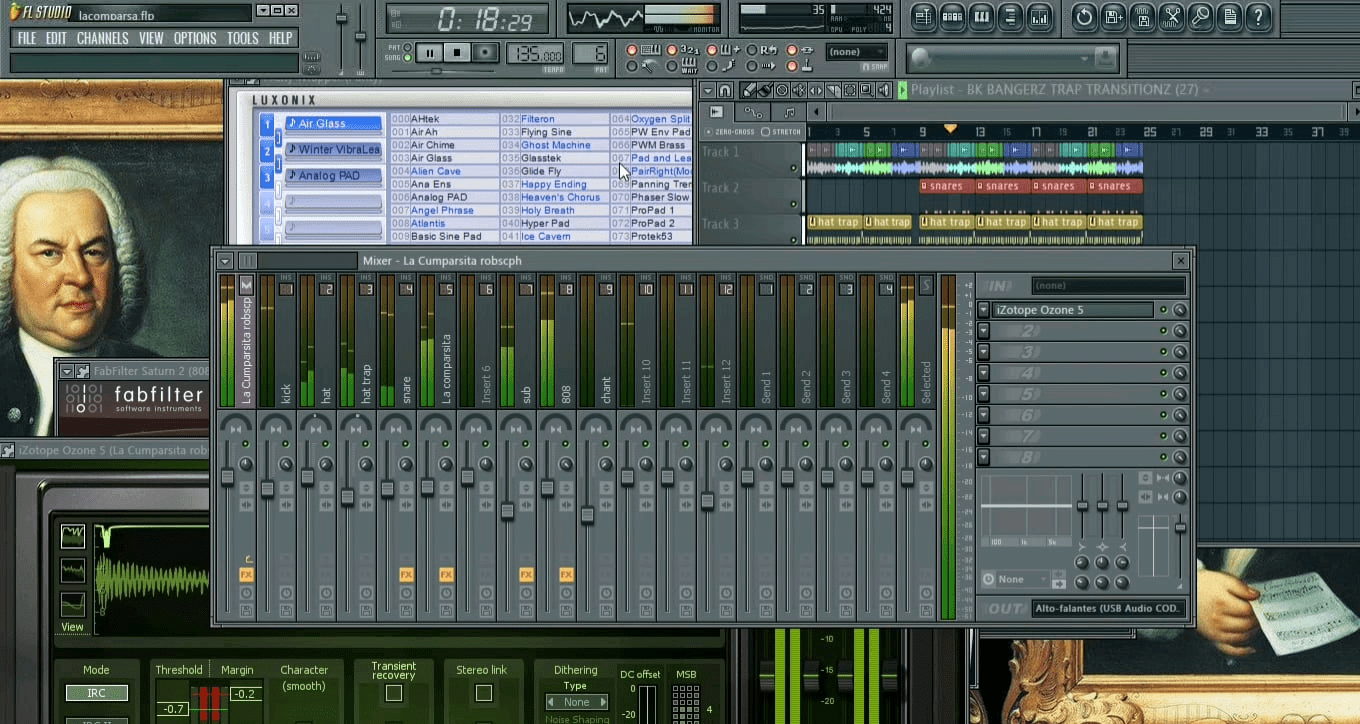1360x724 pixels.
Task: Toggle the Playlist snap magnet icon
Action: (726, 90)
